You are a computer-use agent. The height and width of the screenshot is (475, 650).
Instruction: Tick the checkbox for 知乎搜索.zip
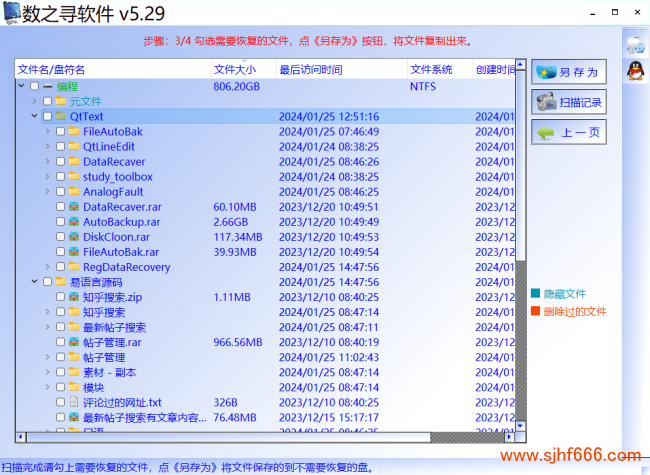point(61,297)
